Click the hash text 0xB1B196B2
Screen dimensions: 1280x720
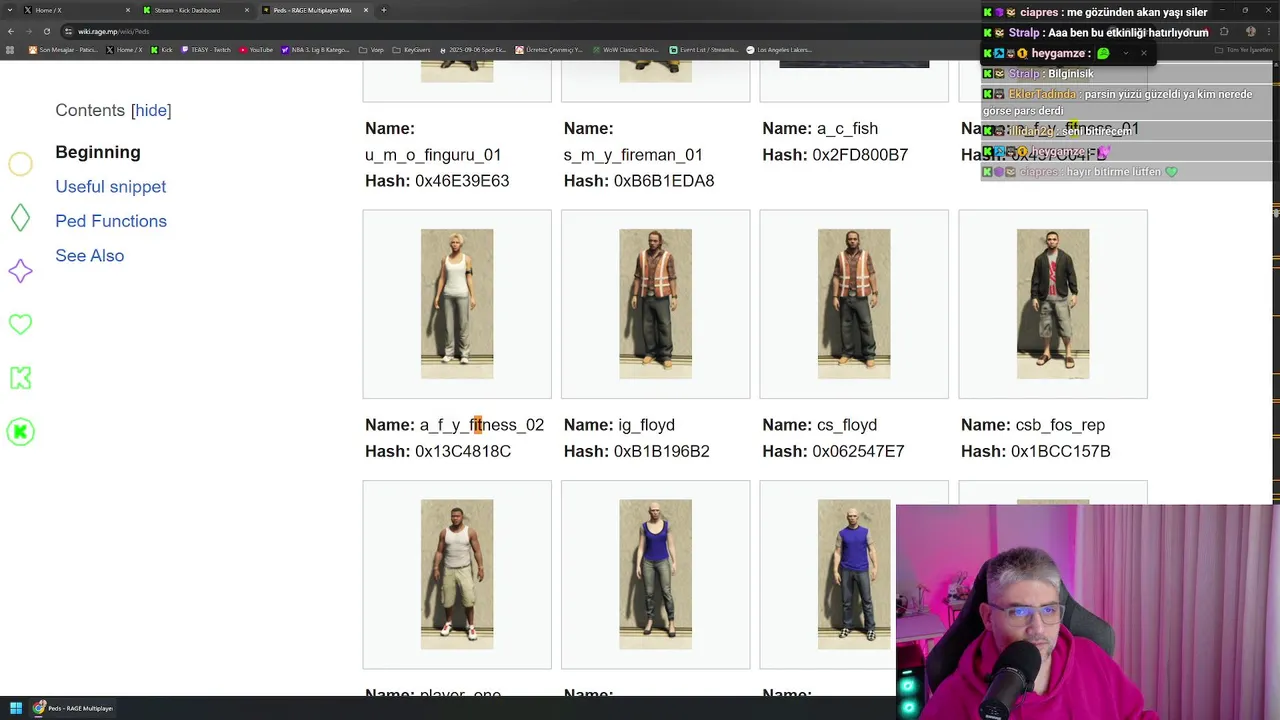click(x=662, y=452)
